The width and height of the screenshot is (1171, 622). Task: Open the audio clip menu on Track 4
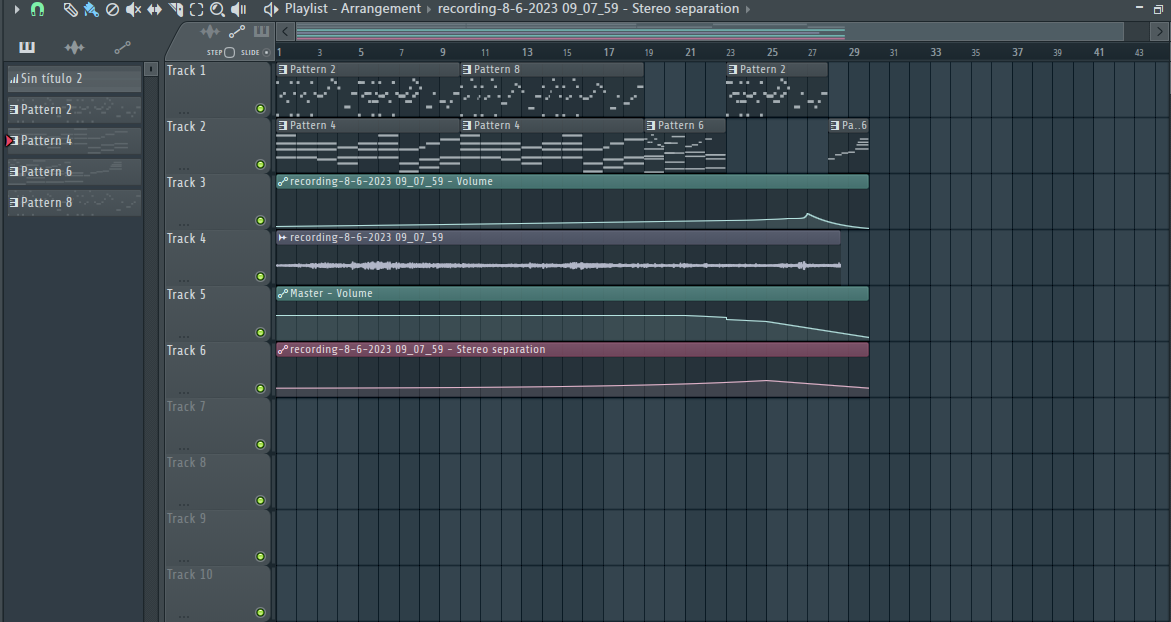coord(282,237)
